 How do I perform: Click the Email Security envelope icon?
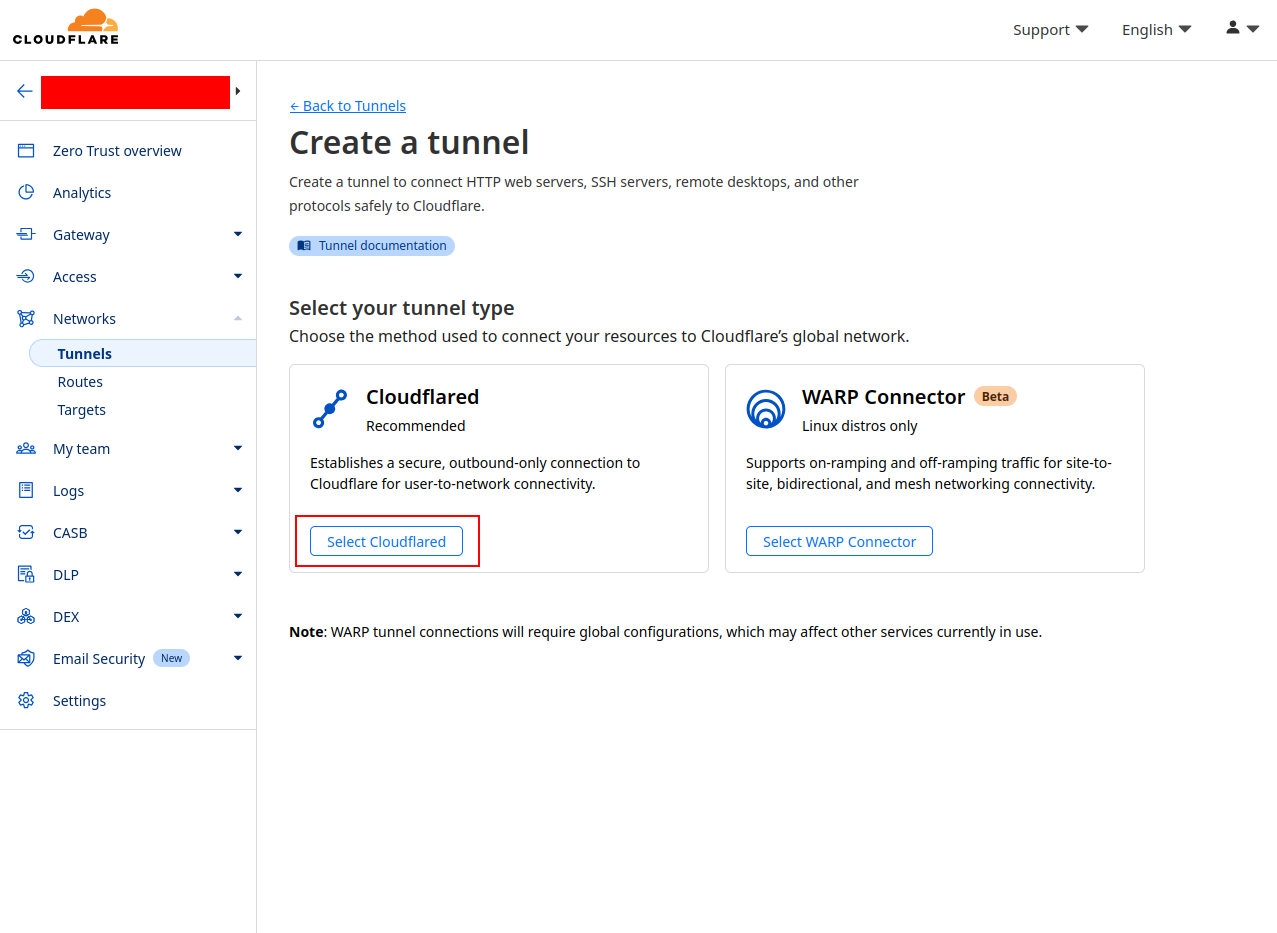(x=26, y=659)
